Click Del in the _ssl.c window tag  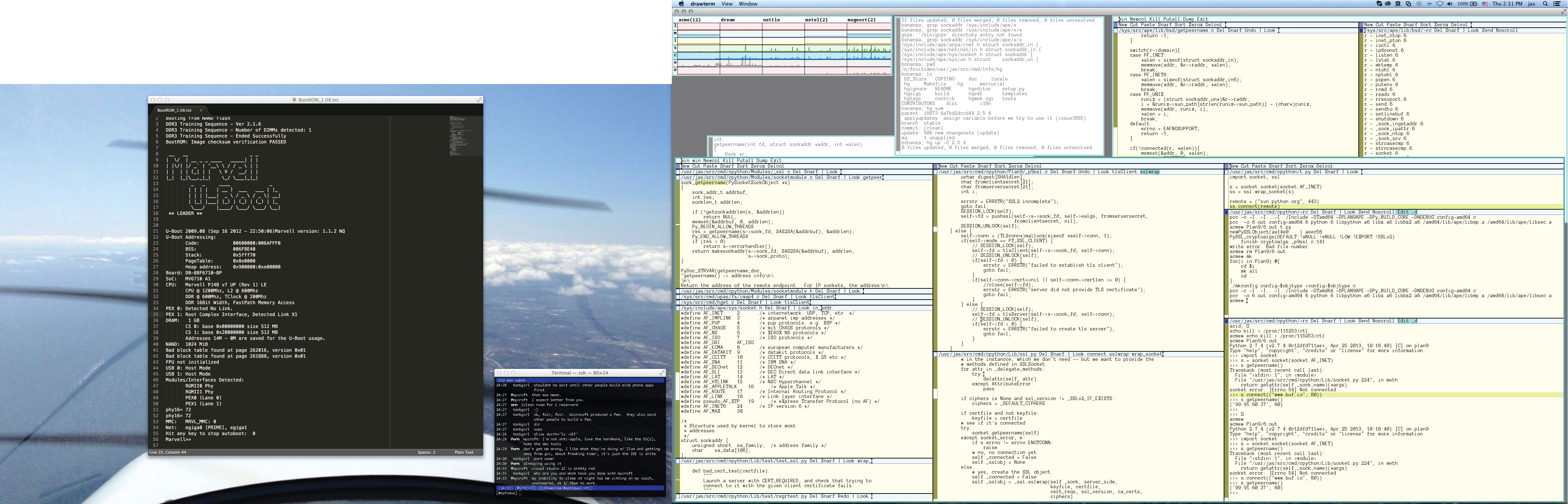(x=797, y=171)
